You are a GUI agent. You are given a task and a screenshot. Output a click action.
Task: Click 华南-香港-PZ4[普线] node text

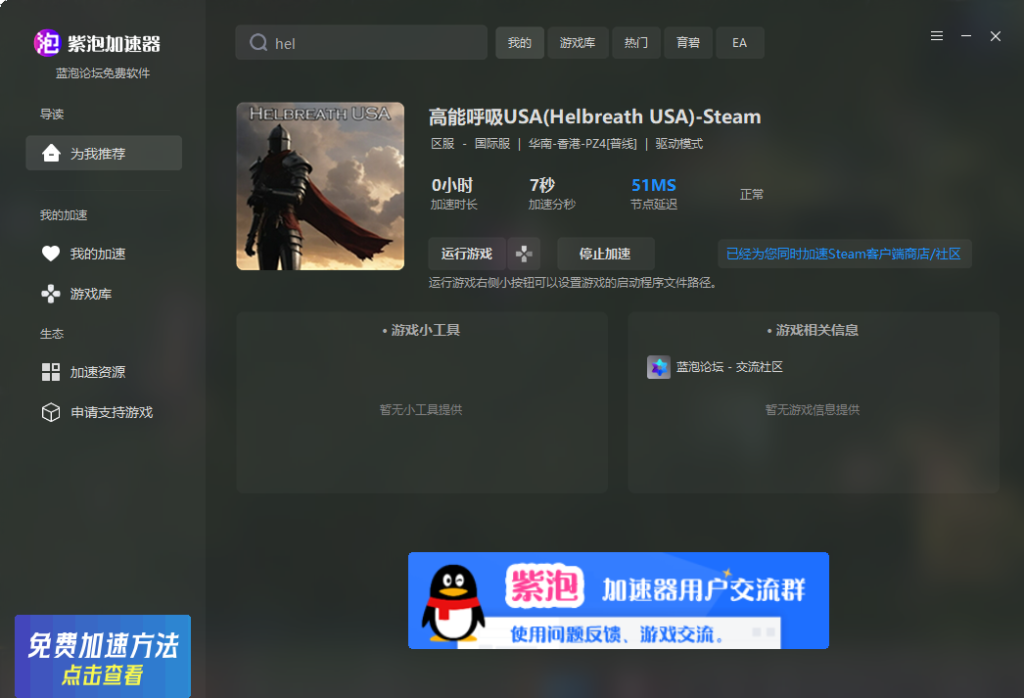pos(582,144)
